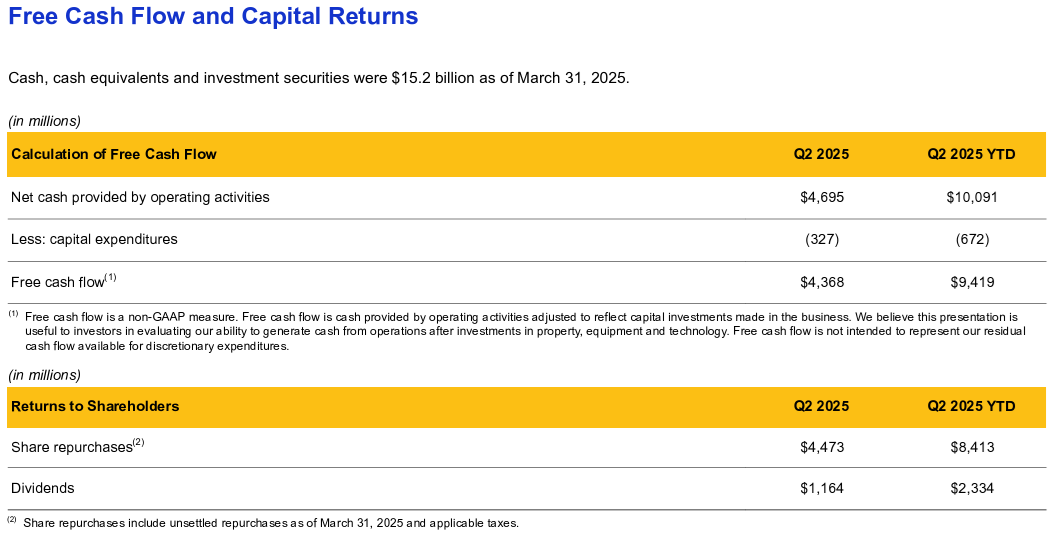Select Net cash provided by operating activities row
This screenshot has height=538, width=1059.
(x=527, y=197)
